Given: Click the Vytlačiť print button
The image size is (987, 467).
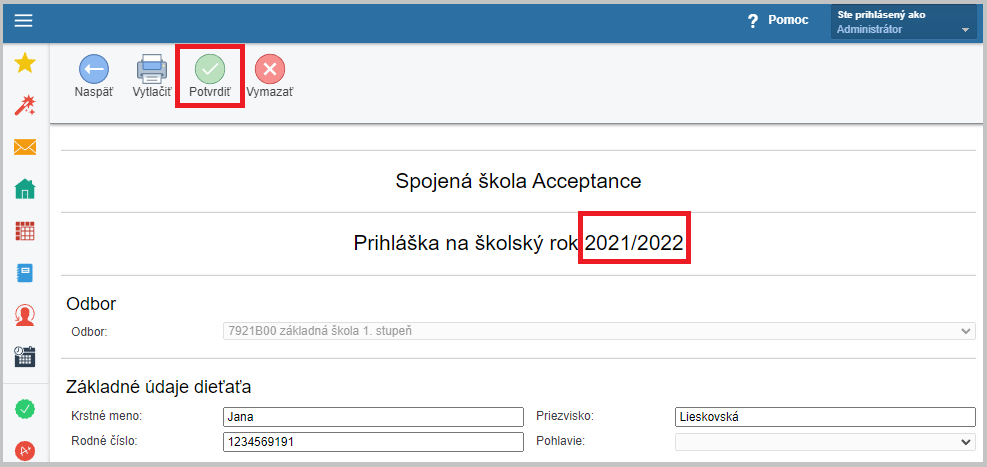Looking at the screenshot, I should pos(152,77).
